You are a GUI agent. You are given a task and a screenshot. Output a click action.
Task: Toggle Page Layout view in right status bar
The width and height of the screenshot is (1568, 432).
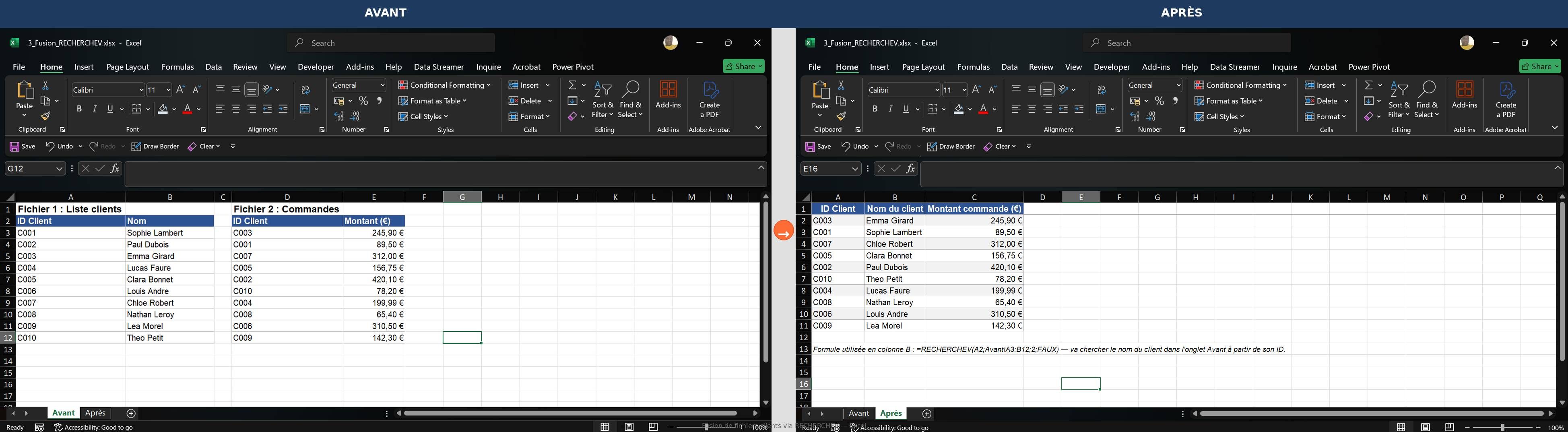pos(1426,427)
